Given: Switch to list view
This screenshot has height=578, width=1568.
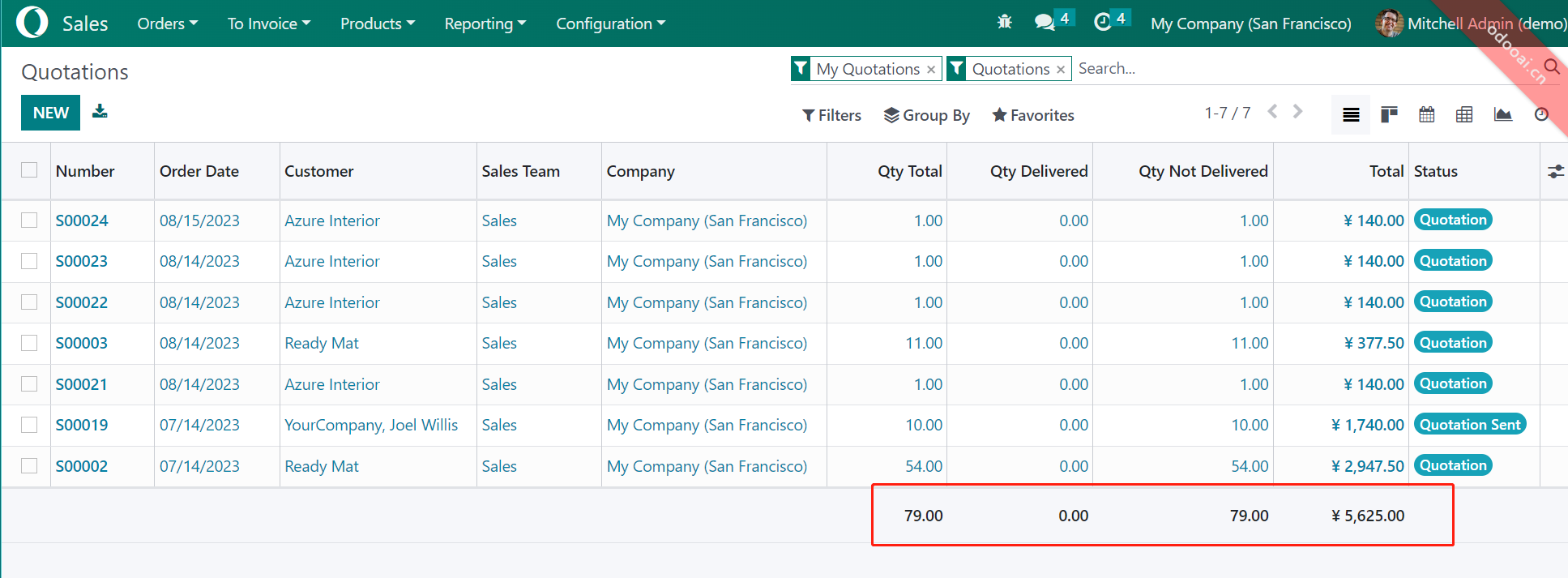Looking at the screenshot, I should [1351, 114].
